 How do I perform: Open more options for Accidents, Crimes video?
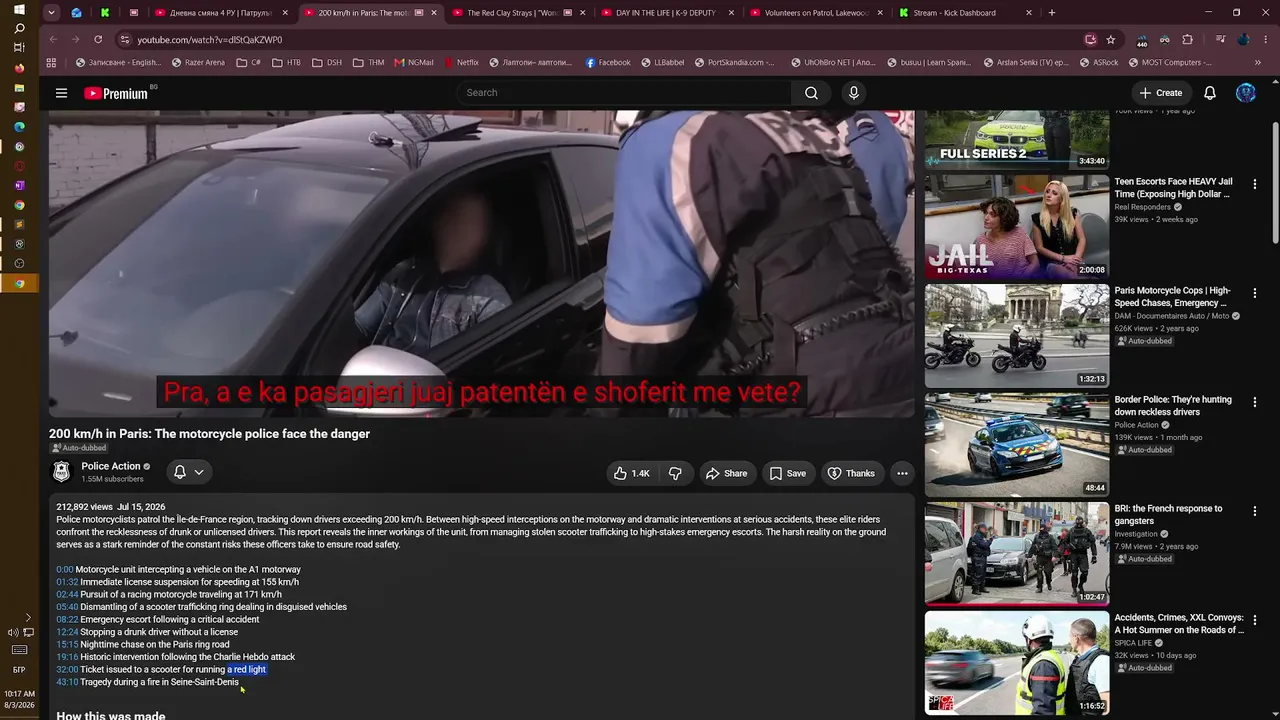[x=1255, y=620]
